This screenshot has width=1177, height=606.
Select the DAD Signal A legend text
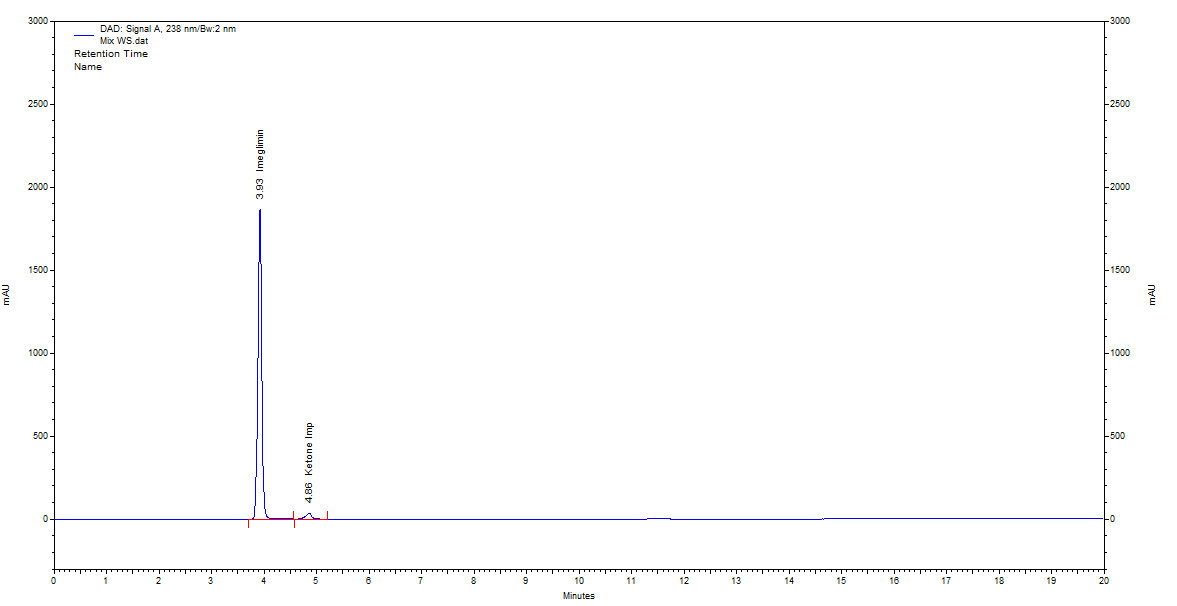click(167, 29)
